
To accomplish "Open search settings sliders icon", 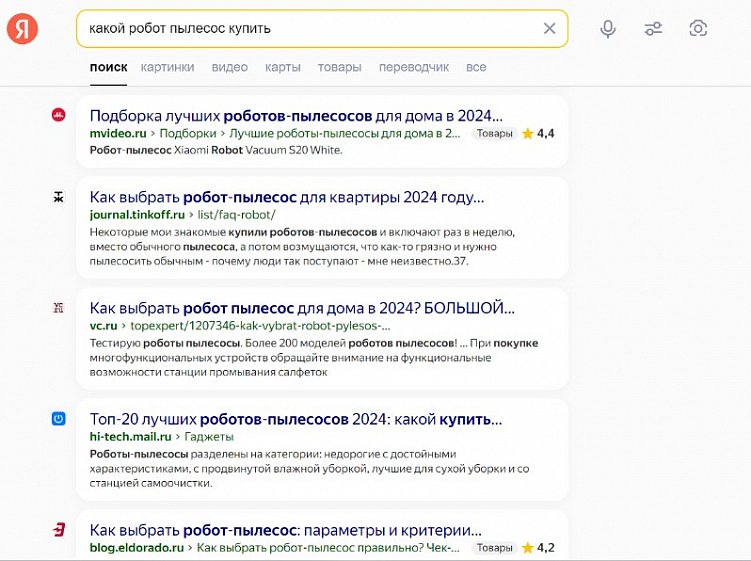I will coord(653,29).
